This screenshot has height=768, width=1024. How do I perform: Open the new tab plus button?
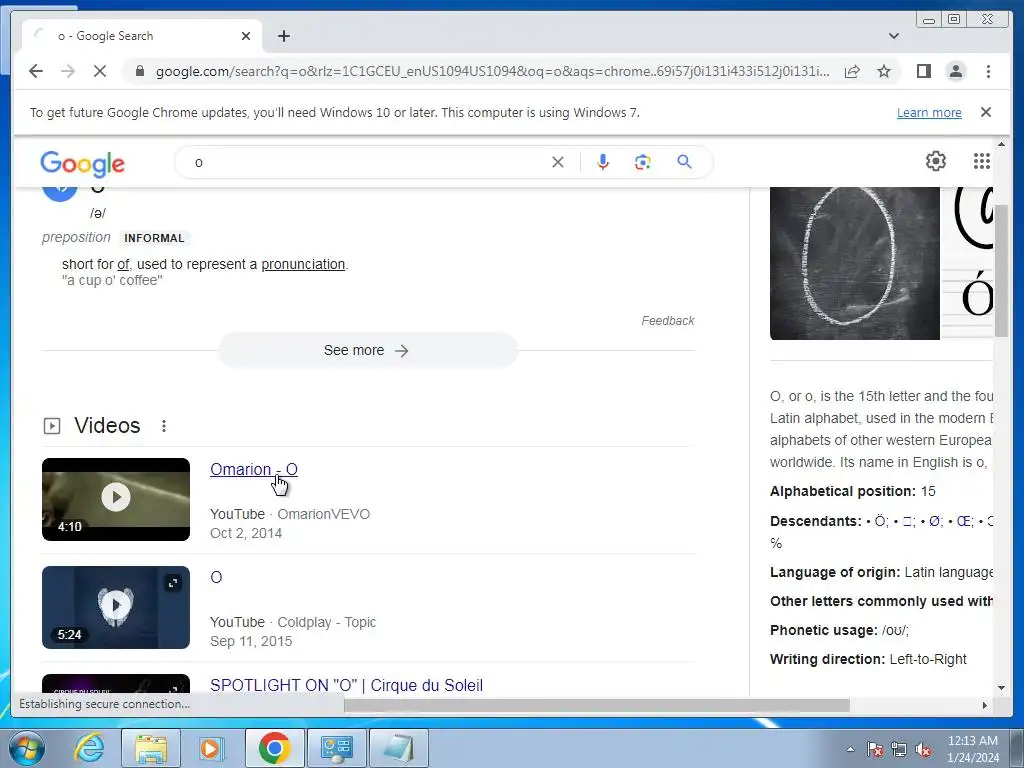[x=283, y=36]
